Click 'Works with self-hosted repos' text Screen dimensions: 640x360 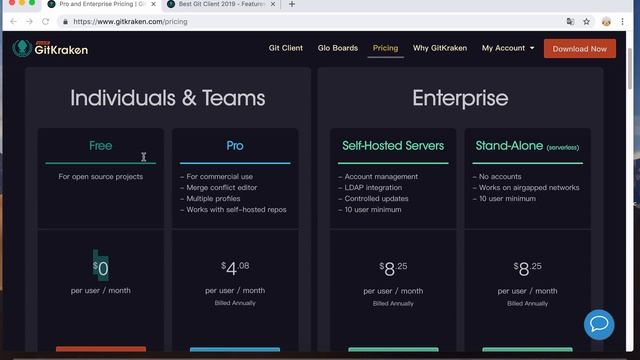(x=236, y=210)
